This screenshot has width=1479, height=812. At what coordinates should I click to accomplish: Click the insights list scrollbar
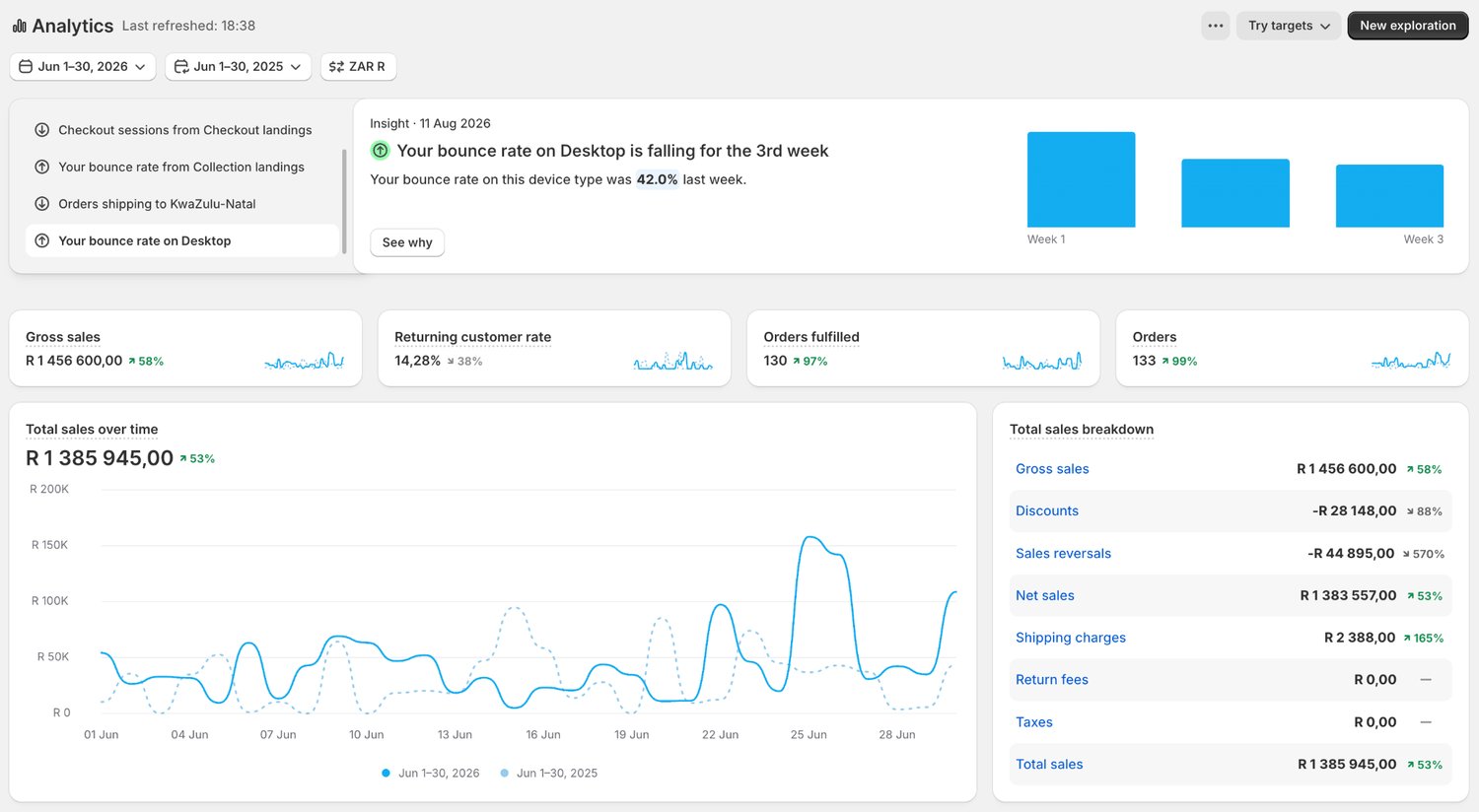[x=344, y=201]
